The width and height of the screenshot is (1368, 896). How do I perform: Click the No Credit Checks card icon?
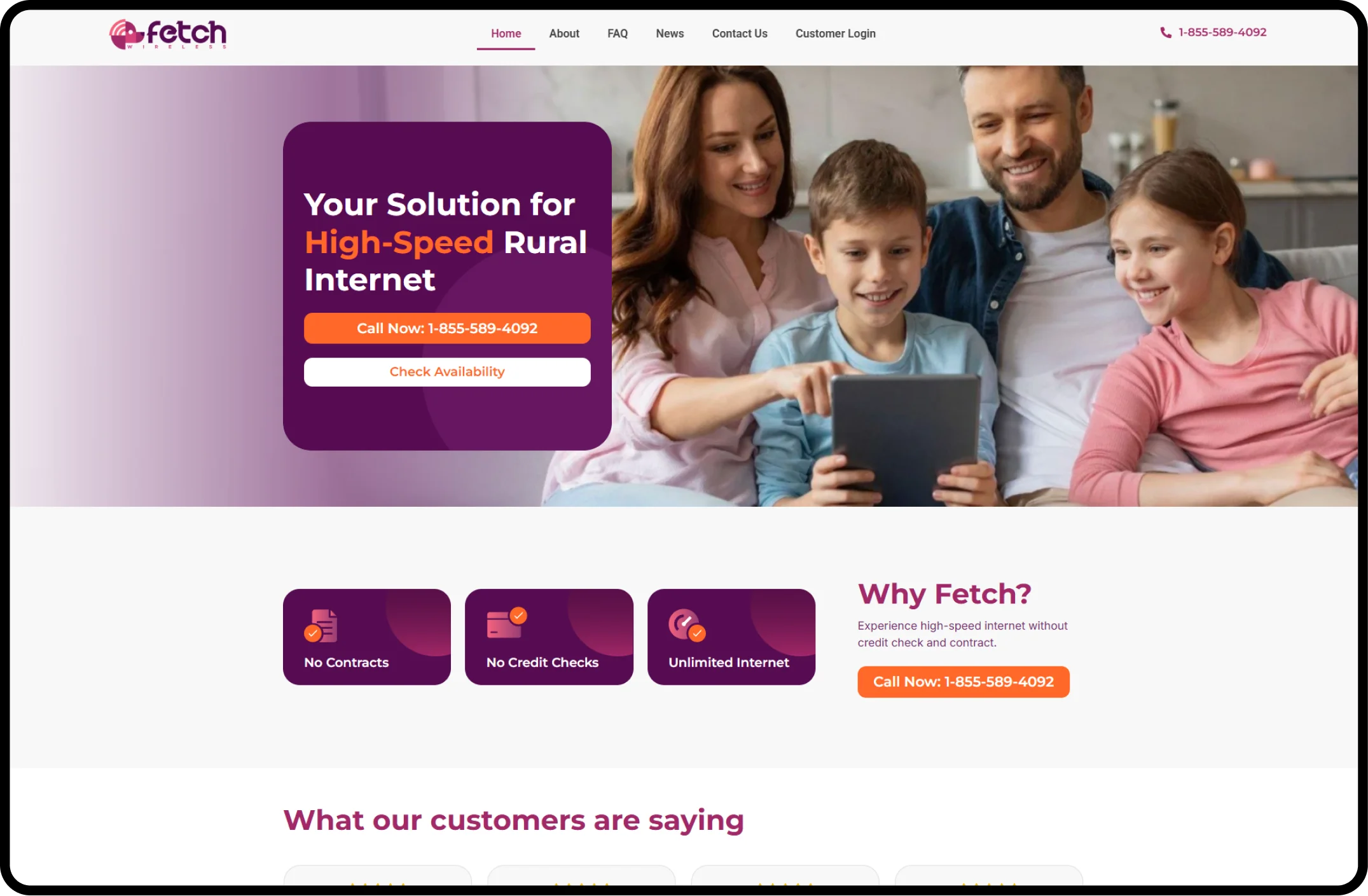[x=507, y=623]
